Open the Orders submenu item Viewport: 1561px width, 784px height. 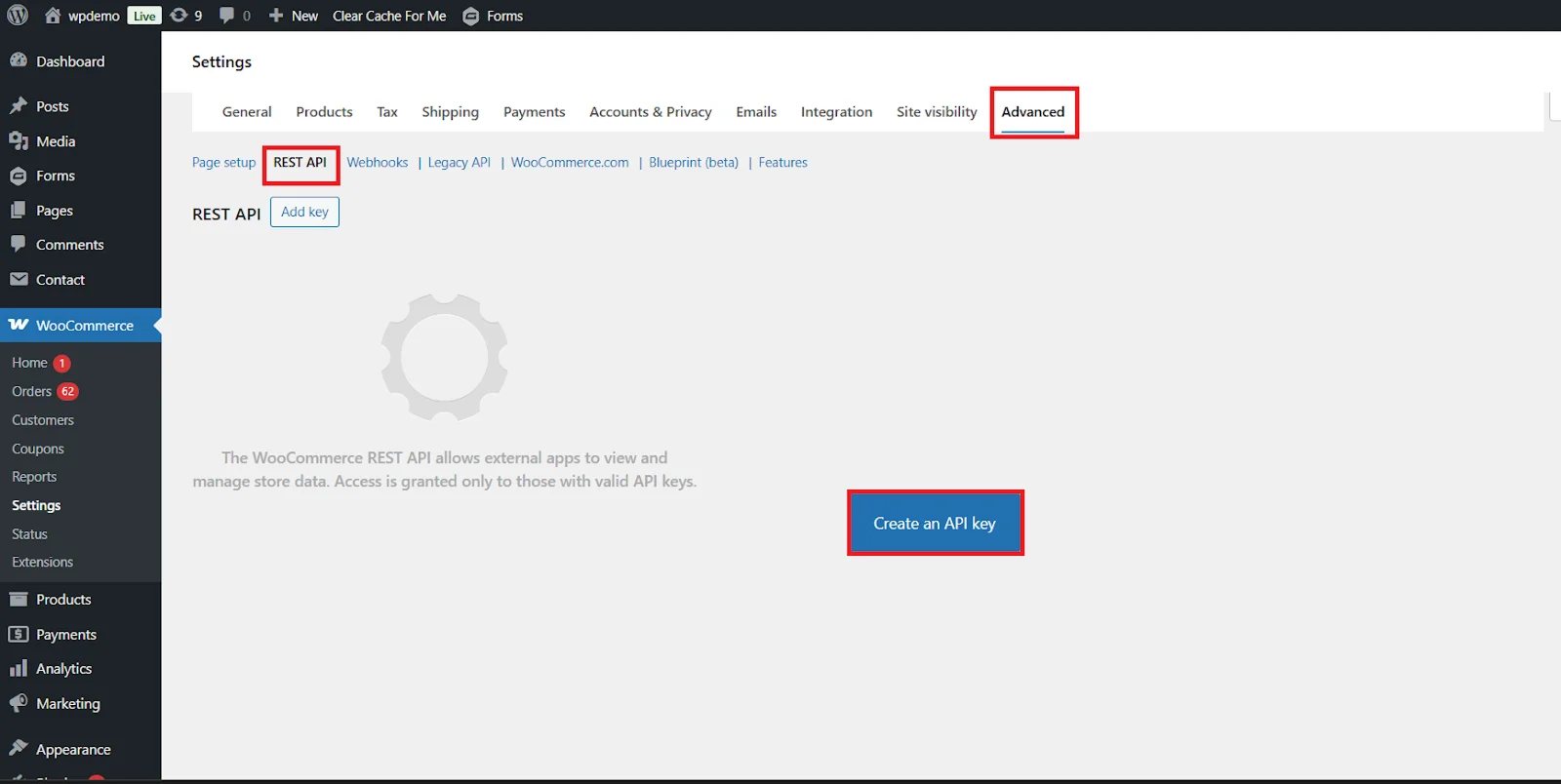(x=31, y=391)
